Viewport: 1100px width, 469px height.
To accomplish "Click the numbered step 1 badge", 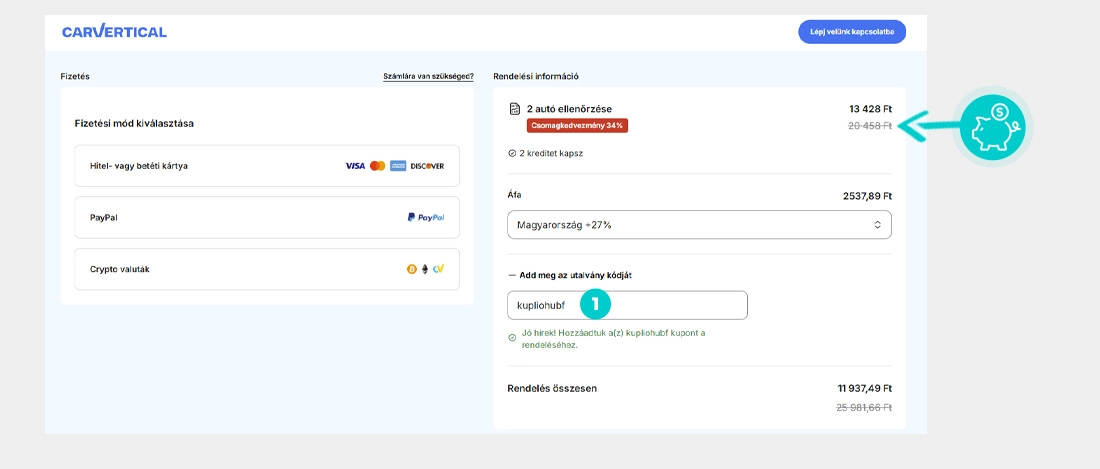I will [595, 304].
